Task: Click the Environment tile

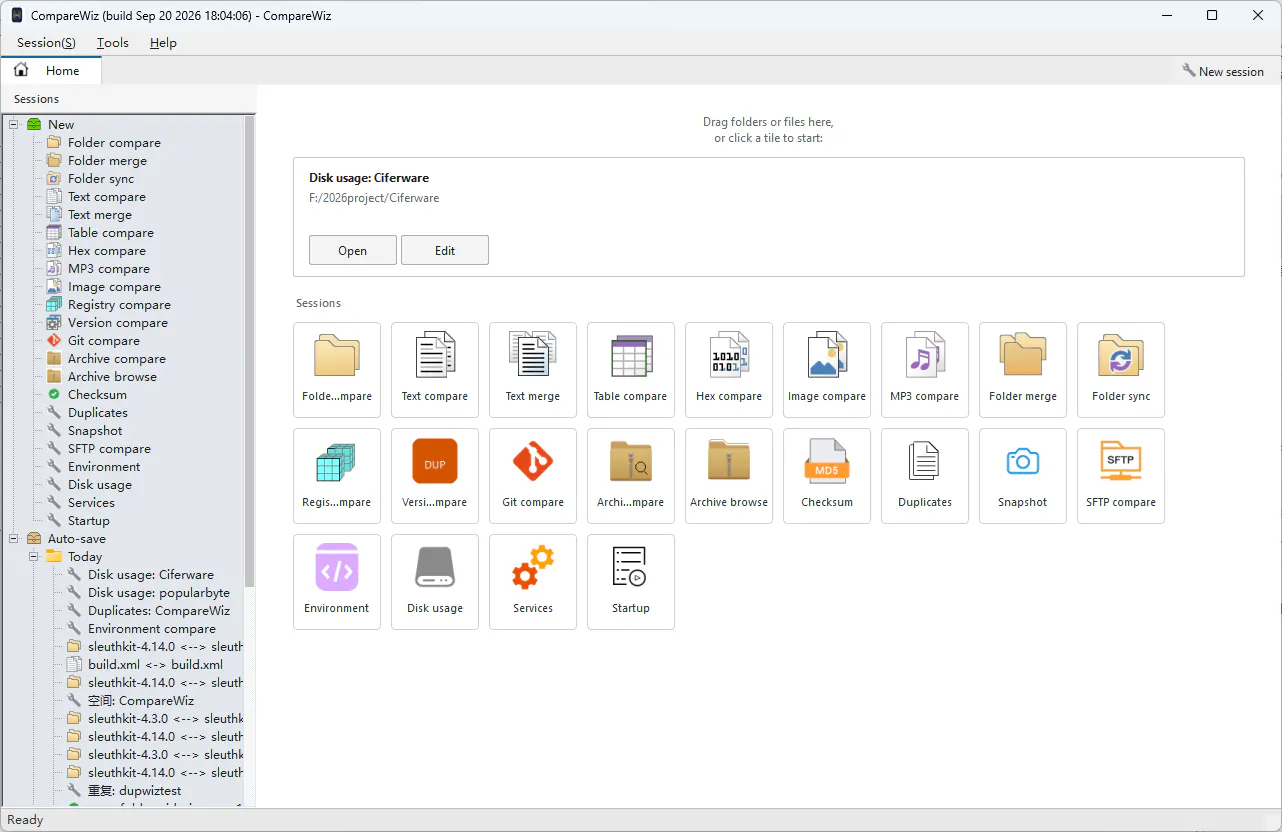Action: coord(337,582)
